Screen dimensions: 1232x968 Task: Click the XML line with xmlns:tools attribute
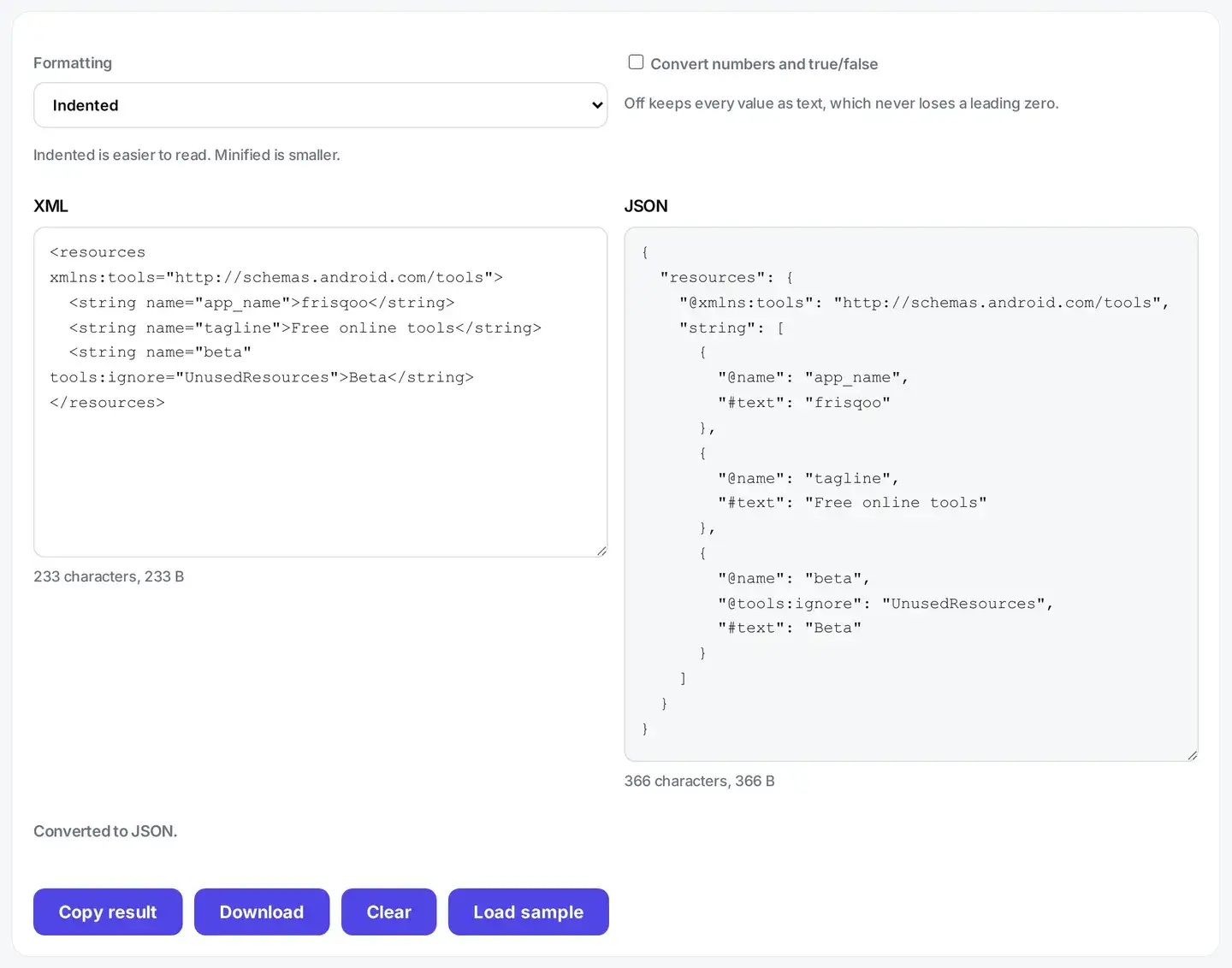click(x=276, y=278)
